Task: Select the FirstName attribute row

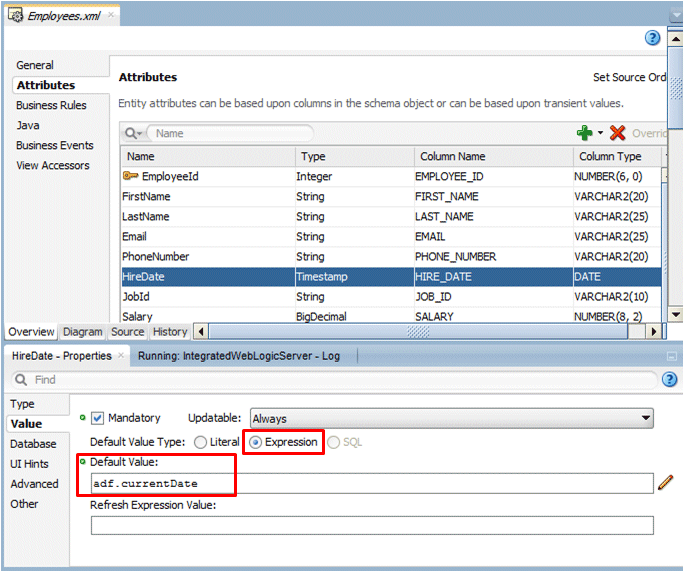Action: point(391,196)
